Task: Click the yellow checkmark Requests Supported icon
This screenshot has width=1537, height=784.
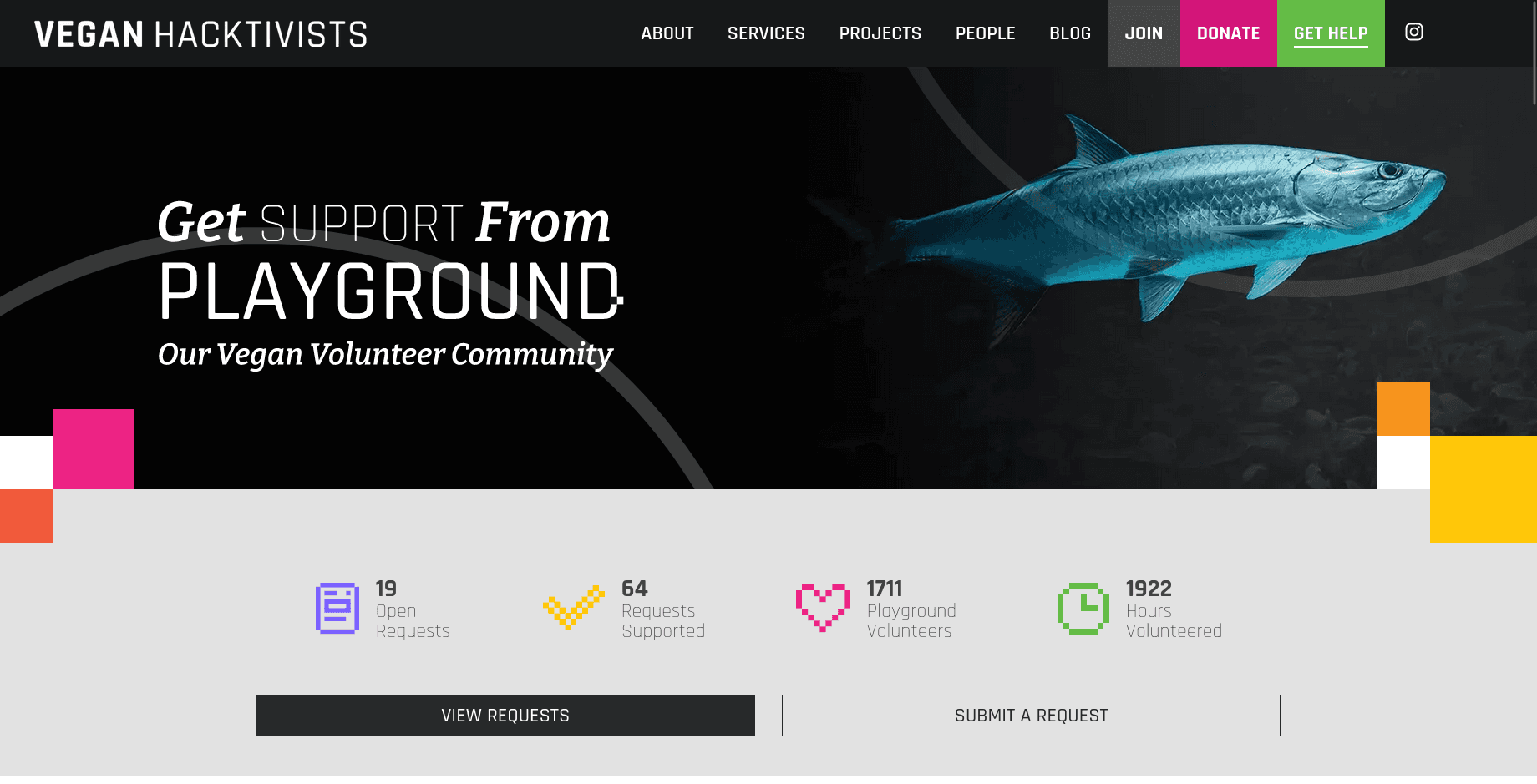Action: (573, 607)
